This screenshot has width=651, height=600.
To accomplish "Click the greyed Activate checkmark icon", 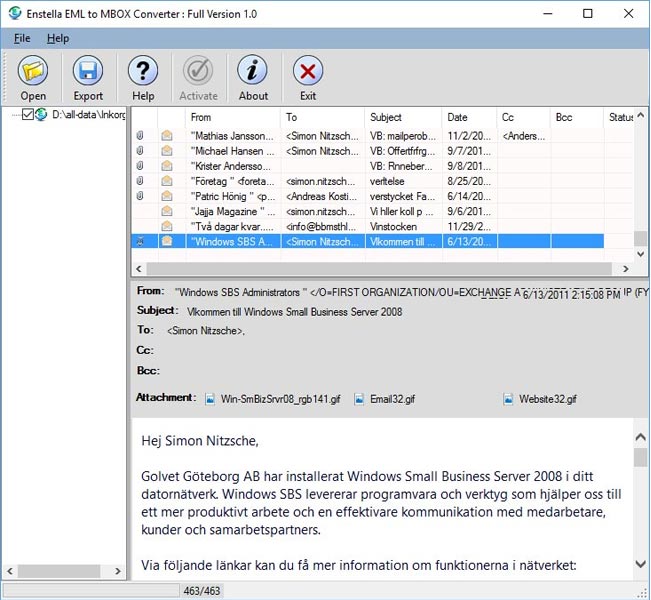I will (198, 71).
